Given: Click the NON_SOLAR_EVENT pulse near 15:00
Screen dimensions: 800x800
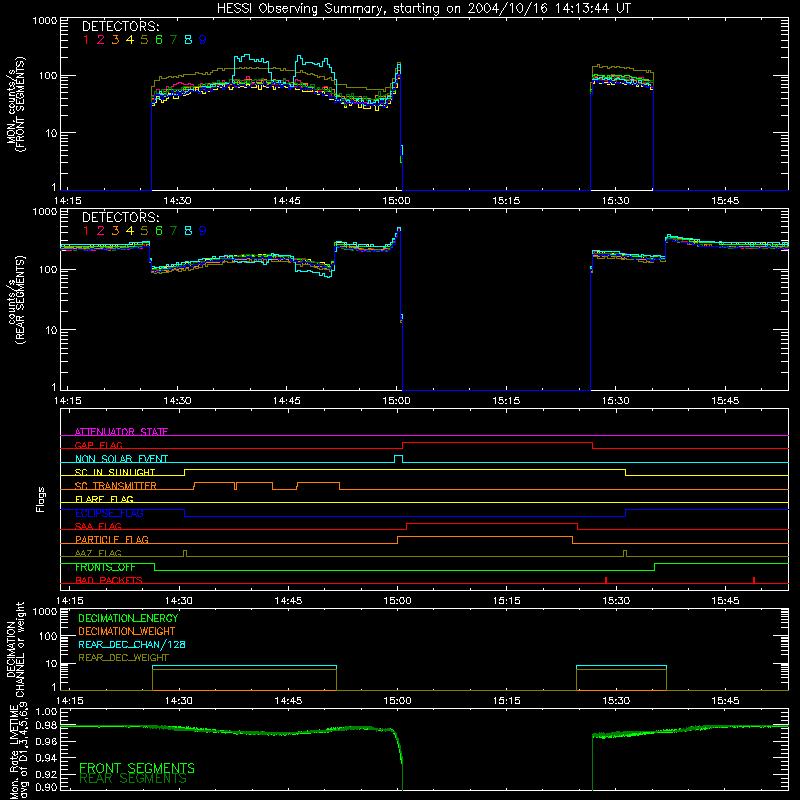Looking at the screenshot, I should pos(398,459).
